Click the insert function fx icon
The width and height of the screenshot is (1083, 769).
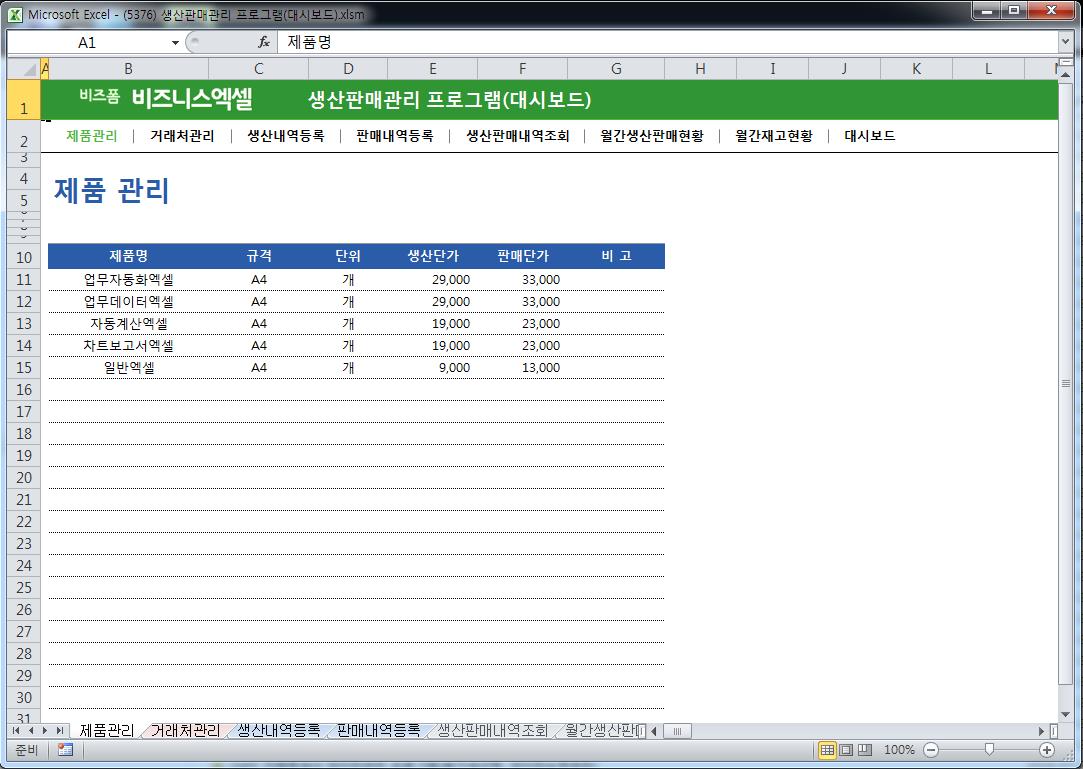pyautogui.click(x=264, y=42)
